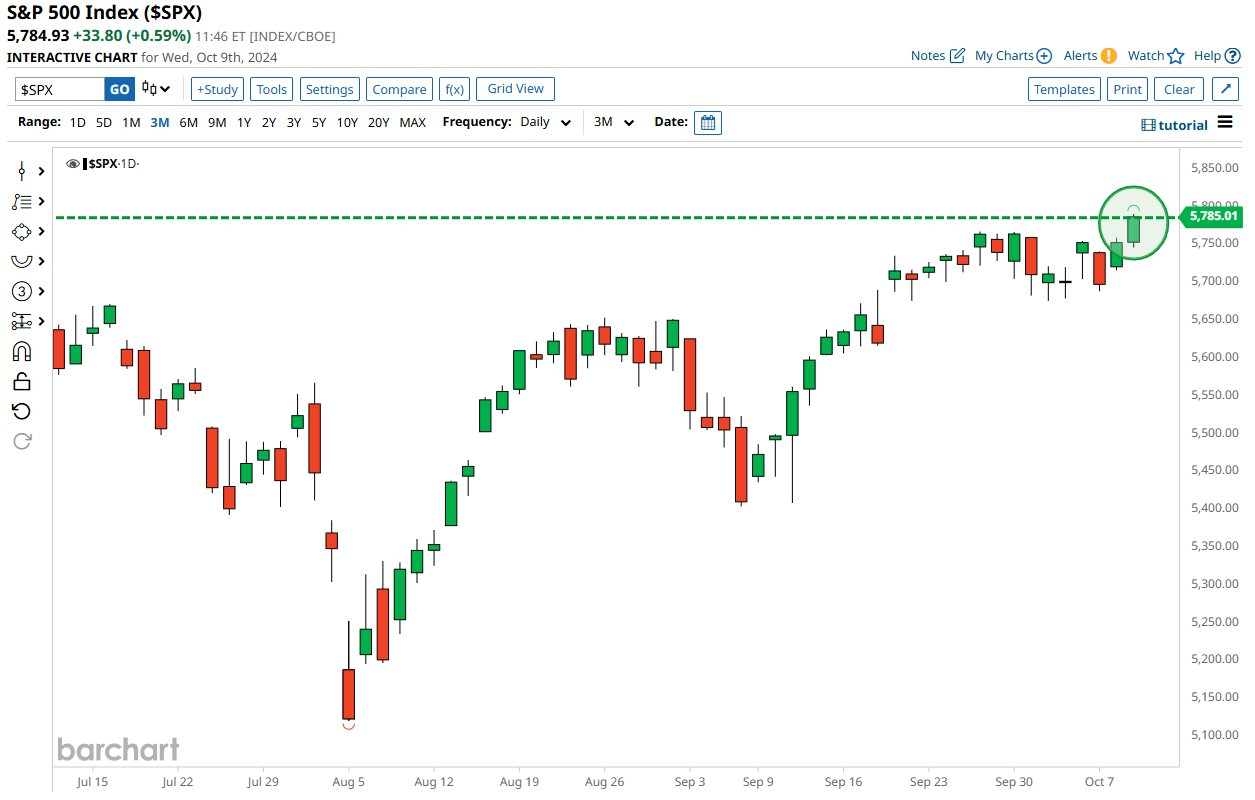Viewport: 1255px width, 800px height.
Task: Expand the trend line tool chevron
Action: pyautogui.click(x=42, y=201)
